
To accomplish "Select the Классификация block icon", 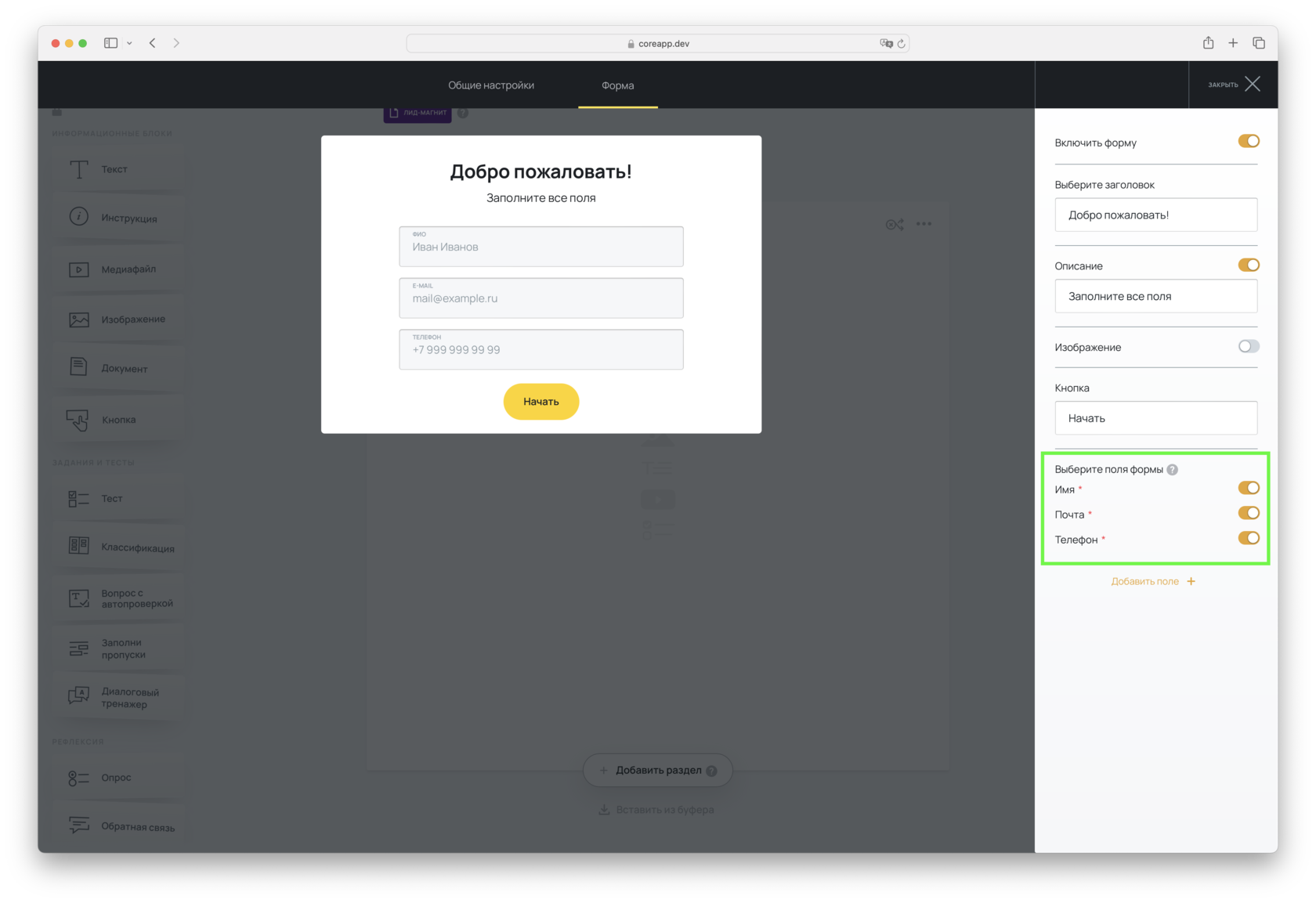I will pyautogui.click(x=79, y=546).
